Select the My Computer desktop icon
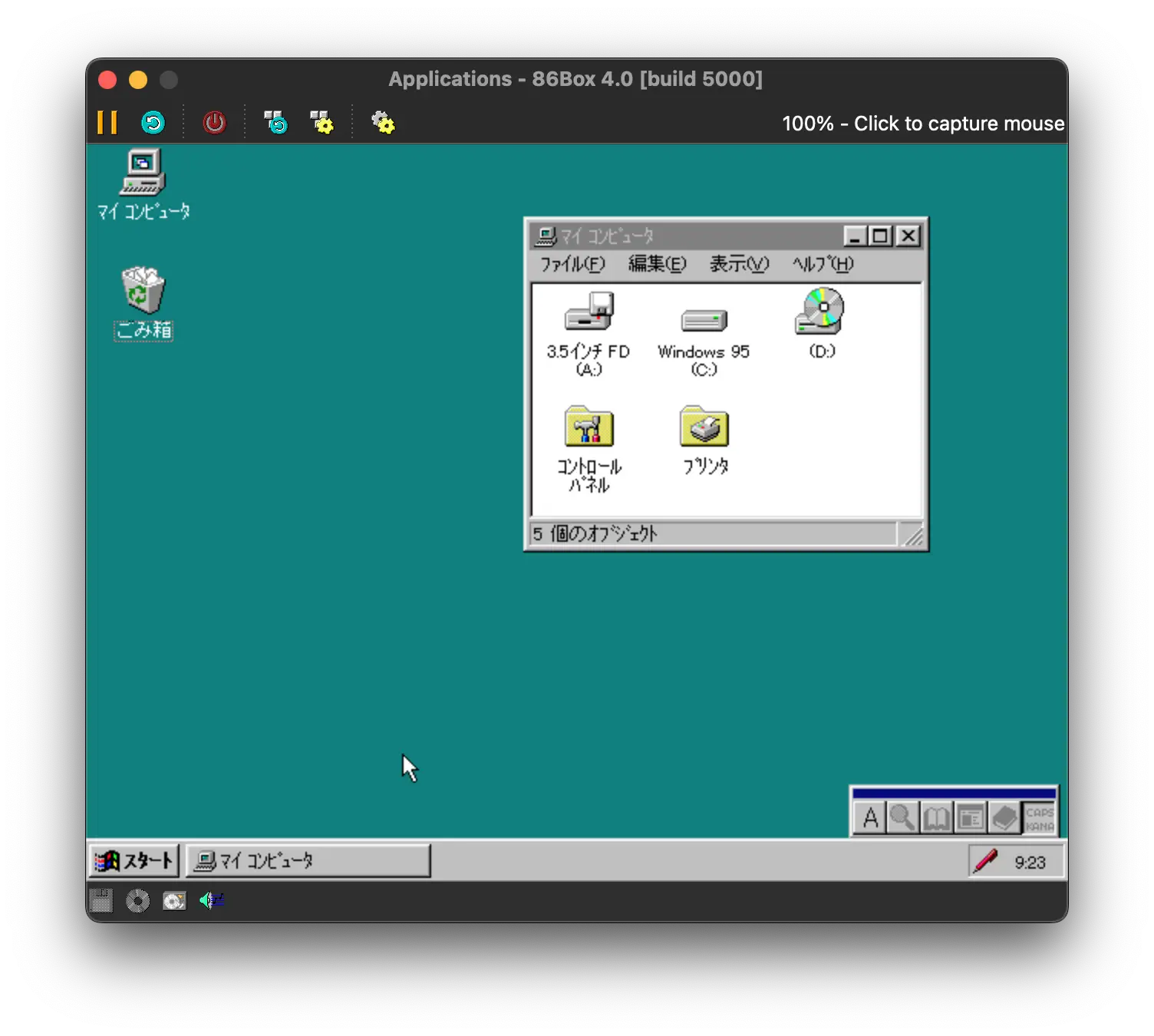1154x1036 pixels. [x=143, y=185]
